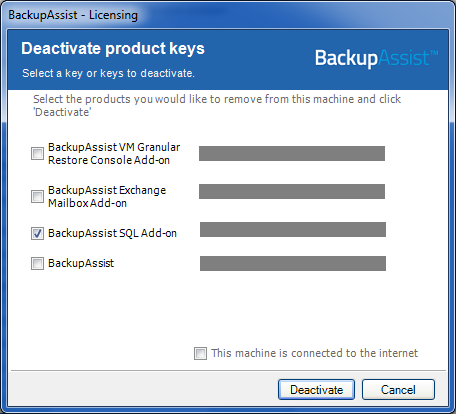This screenshot has width=456, height=414.
Task: Select the 'BackupAssist Exchange Mailbox Add-on' label text
Action: point(107,196)
